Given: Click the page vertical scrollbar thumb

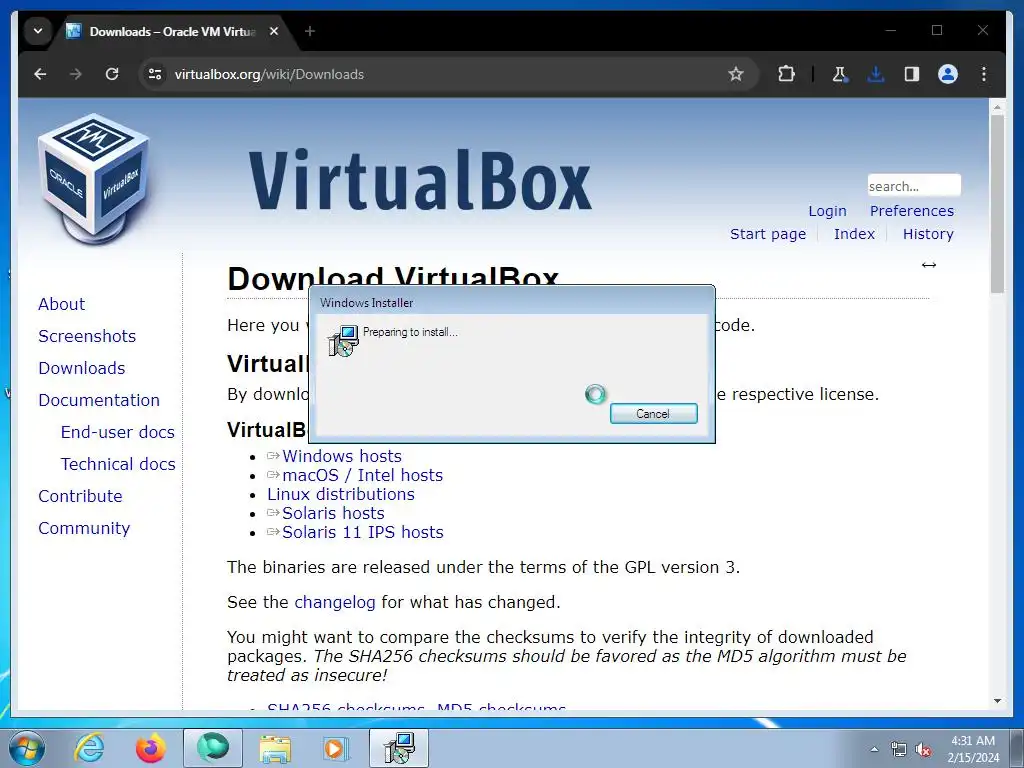Looking at the screenshot, I should pos(997,204).
